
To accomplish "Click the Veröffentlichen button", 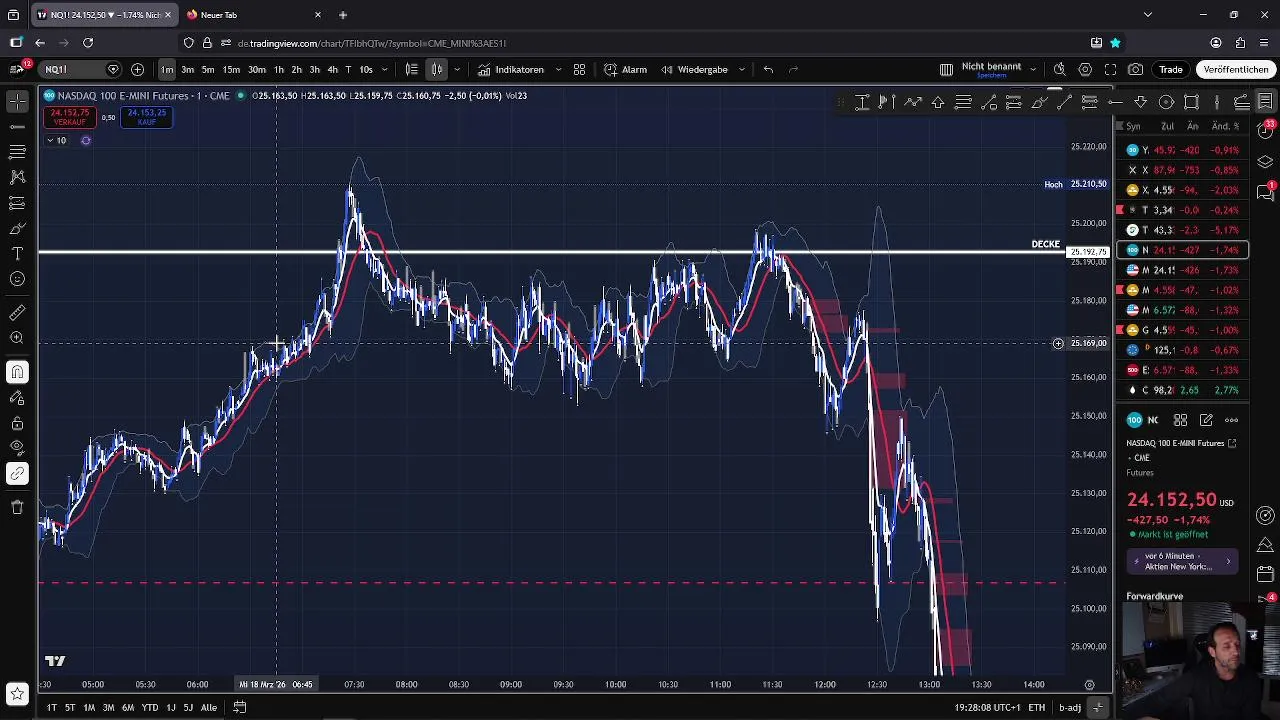I will [x=1236, y=69].
